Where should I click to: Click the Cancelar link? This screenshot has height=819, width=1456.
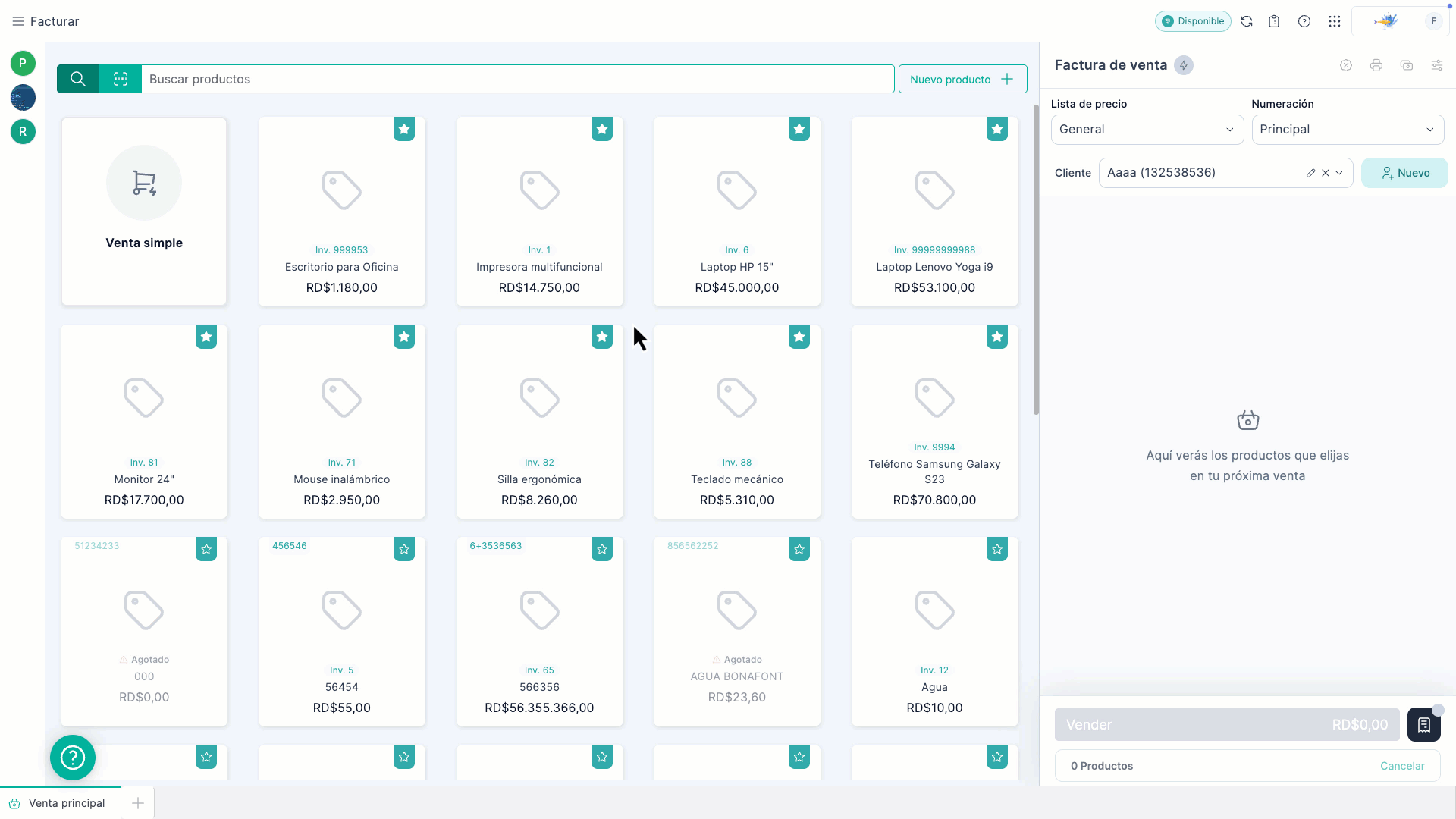point(1401,766)
